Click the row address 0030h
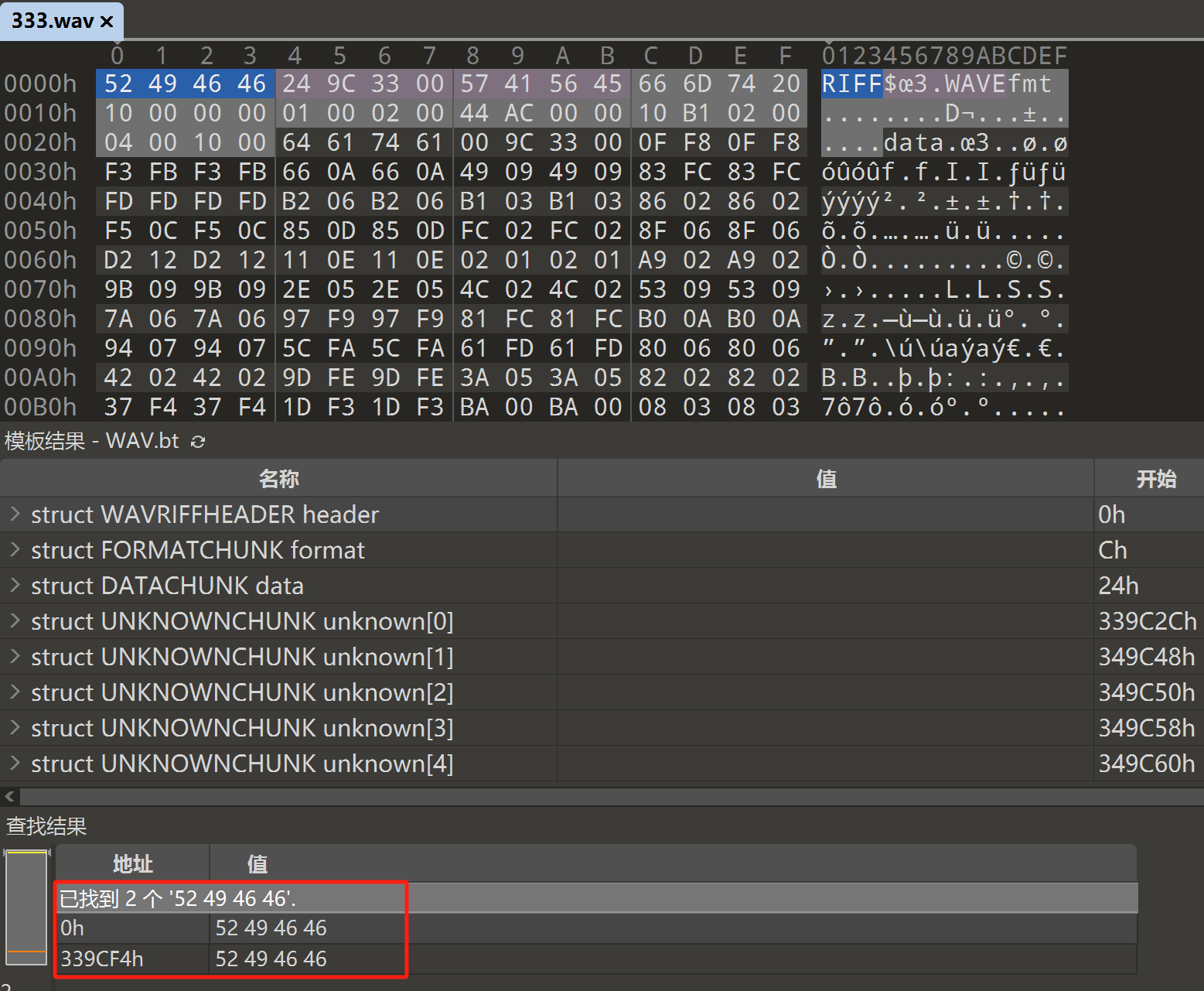This screenshot has height=991, width=1204. 40,172
